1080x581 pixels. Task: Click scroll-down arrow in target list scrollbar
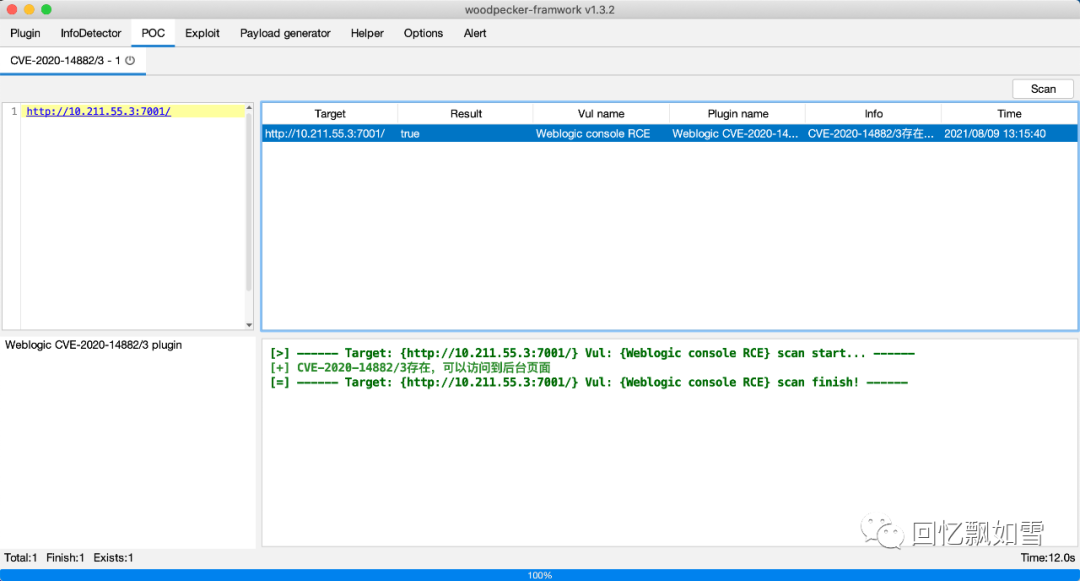pyautogui.click(x=250, y=325)
